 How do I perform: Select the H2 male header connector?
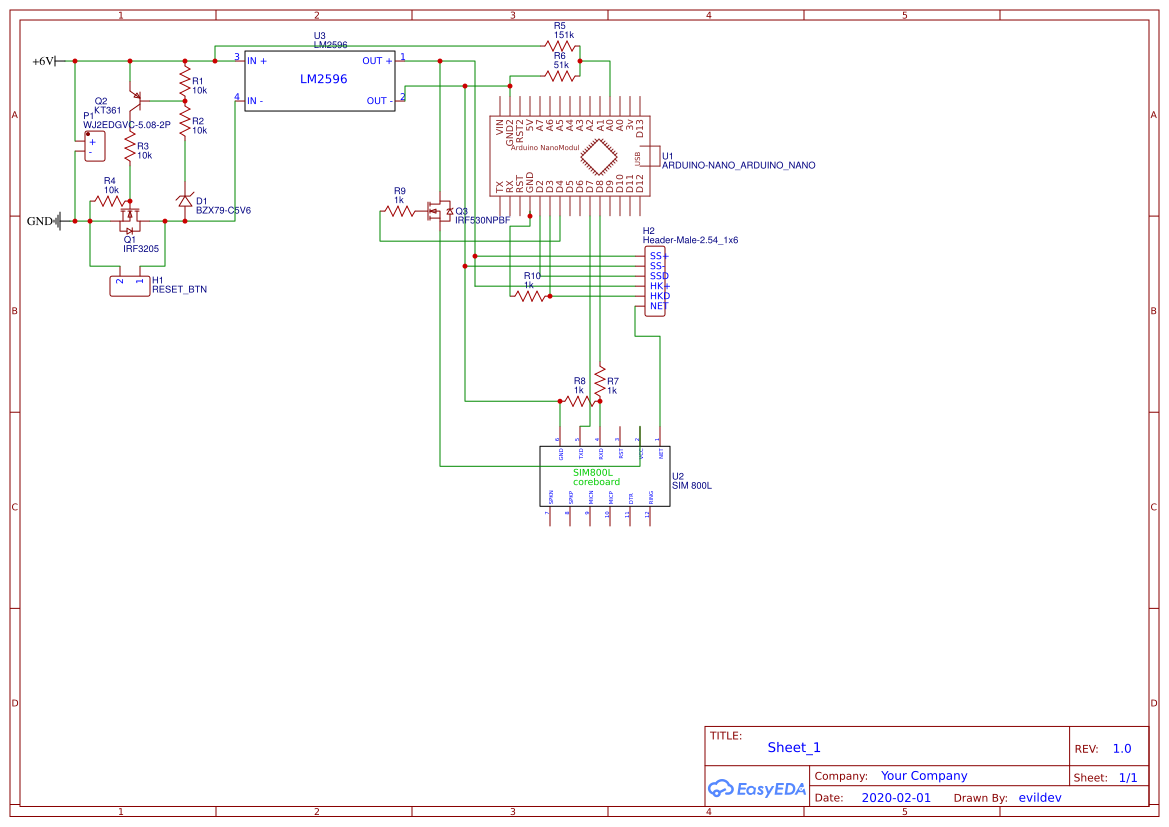[x=655, y=281]
